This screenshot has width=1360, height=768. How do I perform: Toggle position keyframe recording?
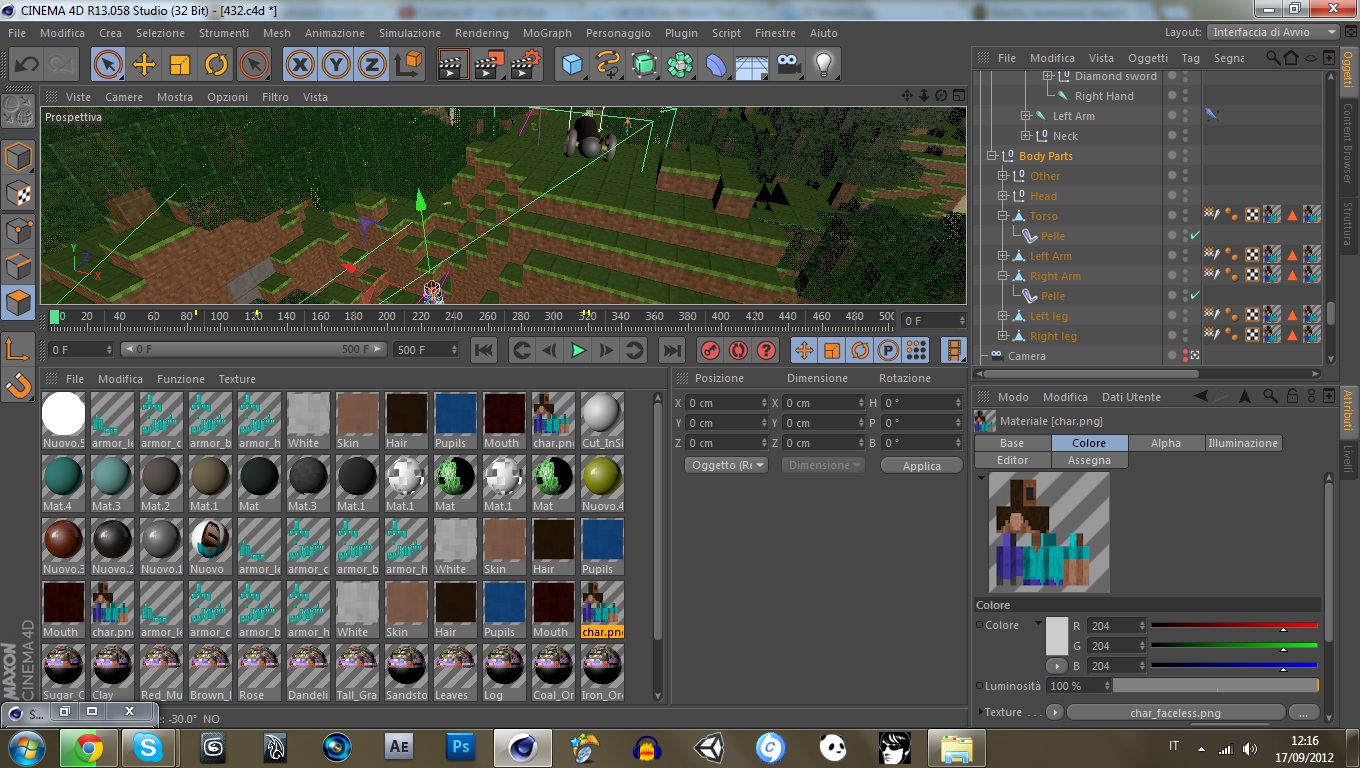point(804,350)
